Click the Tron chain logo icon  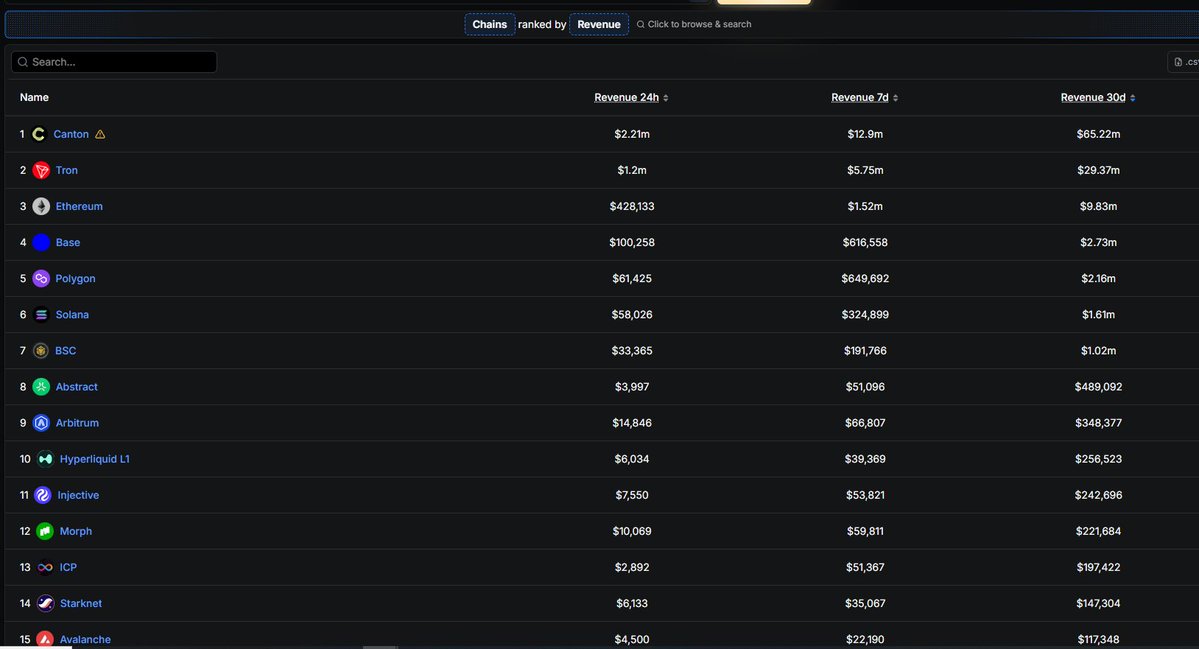[x=41, y=170]
